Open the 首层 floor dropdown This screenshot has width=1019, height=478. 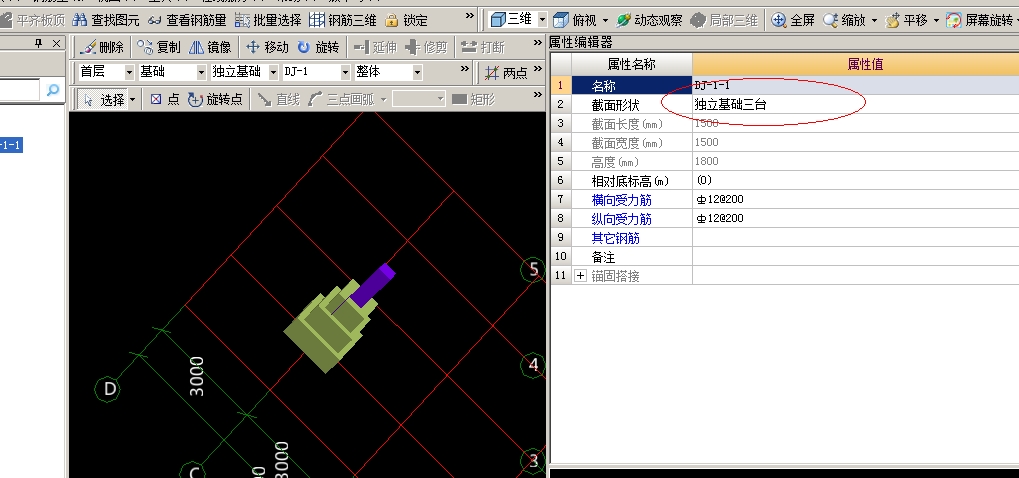[129, 72]
